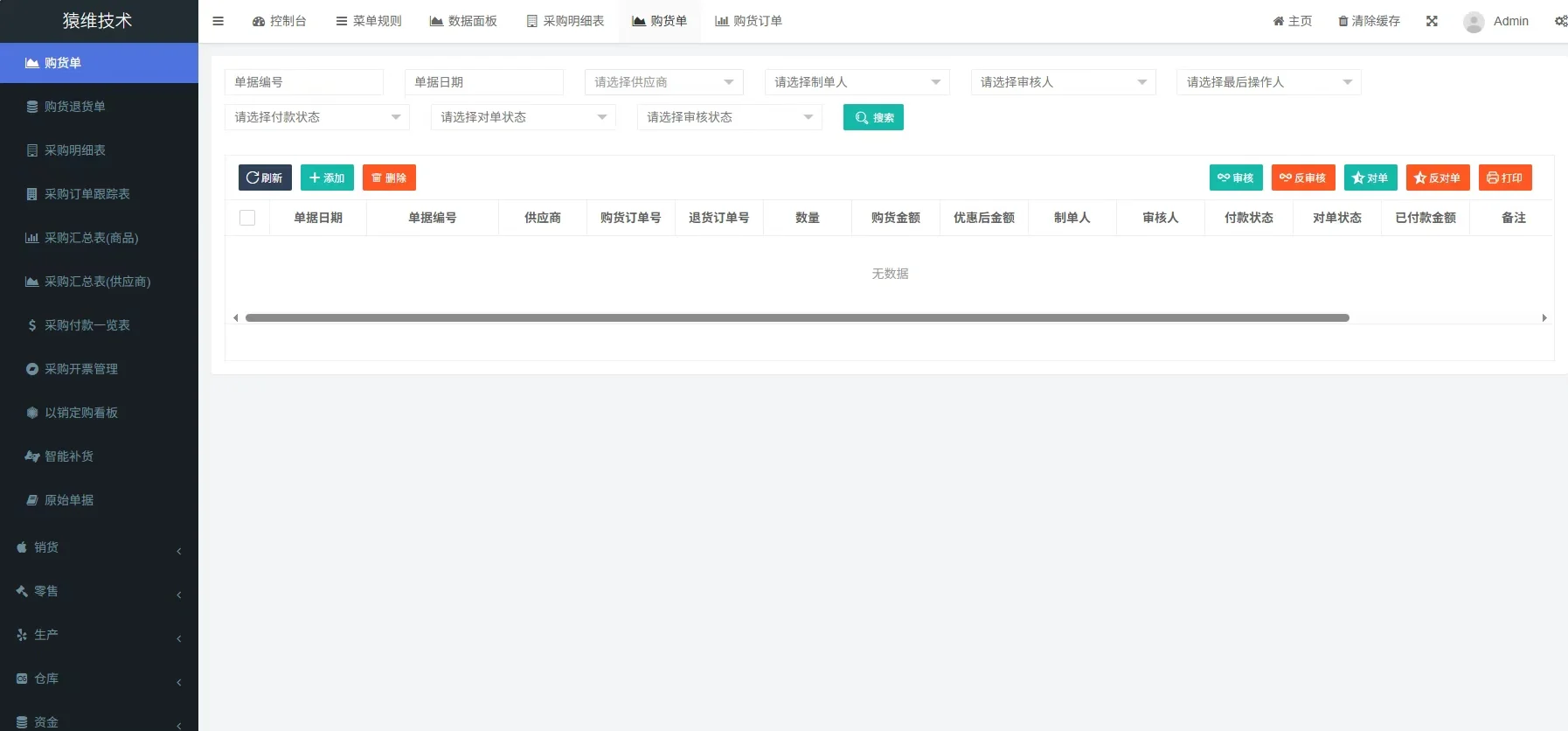Open 智能补货 in the sidebar

click(100, 456)
